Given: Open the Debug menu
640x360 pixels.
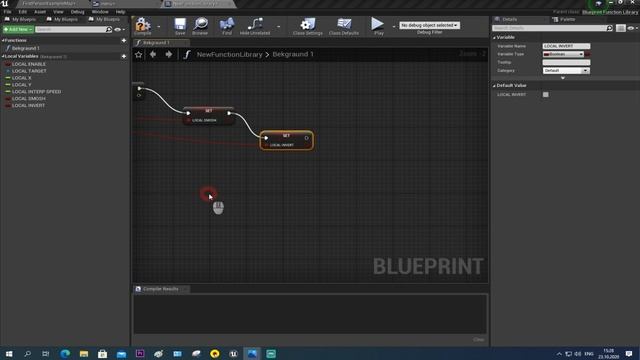Looking at the screenshot, I should pyautogui.click(x=77, y=12).
